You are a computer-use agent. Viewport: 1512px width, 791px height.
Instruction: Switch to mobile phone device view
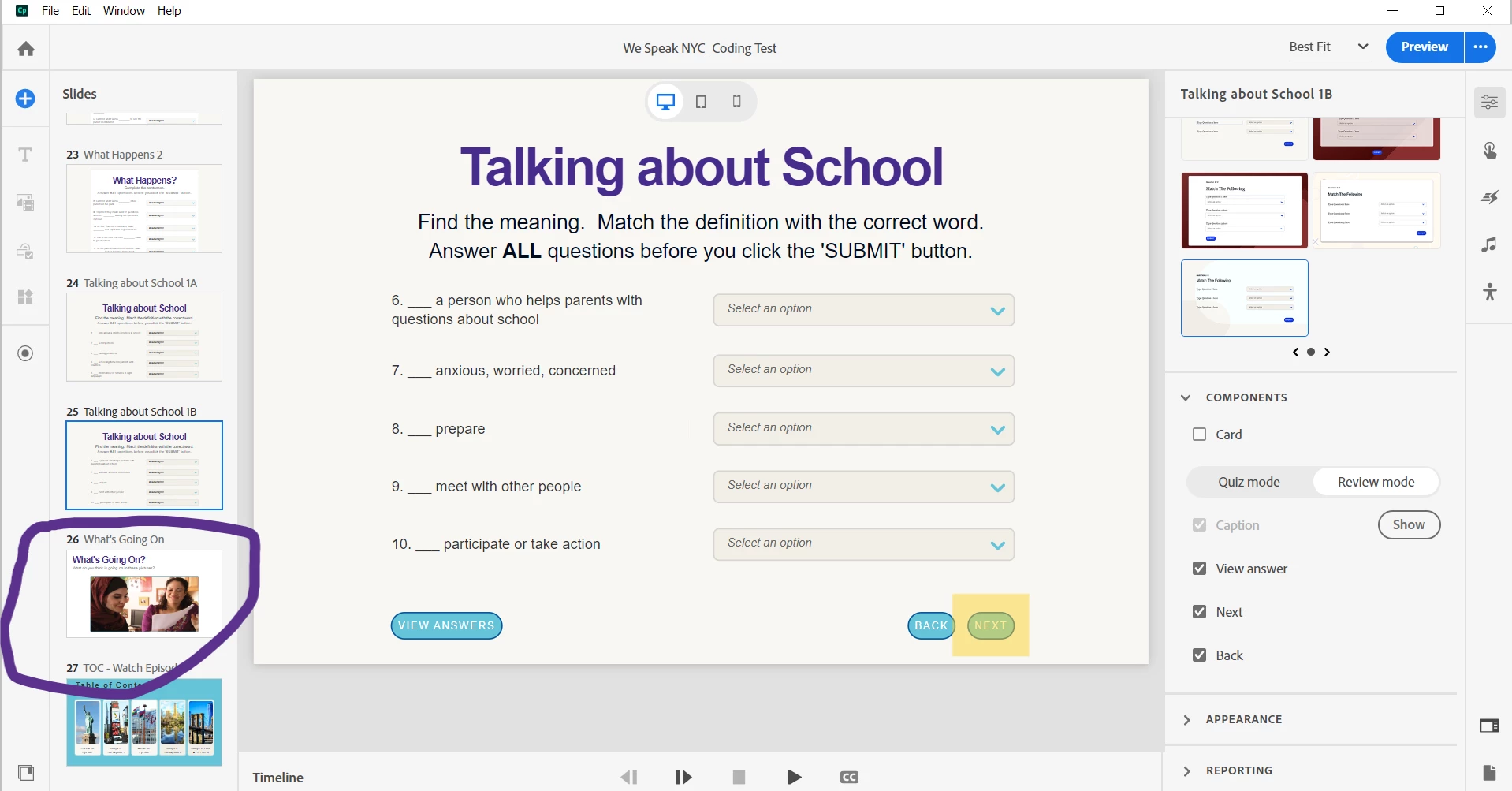736,101
